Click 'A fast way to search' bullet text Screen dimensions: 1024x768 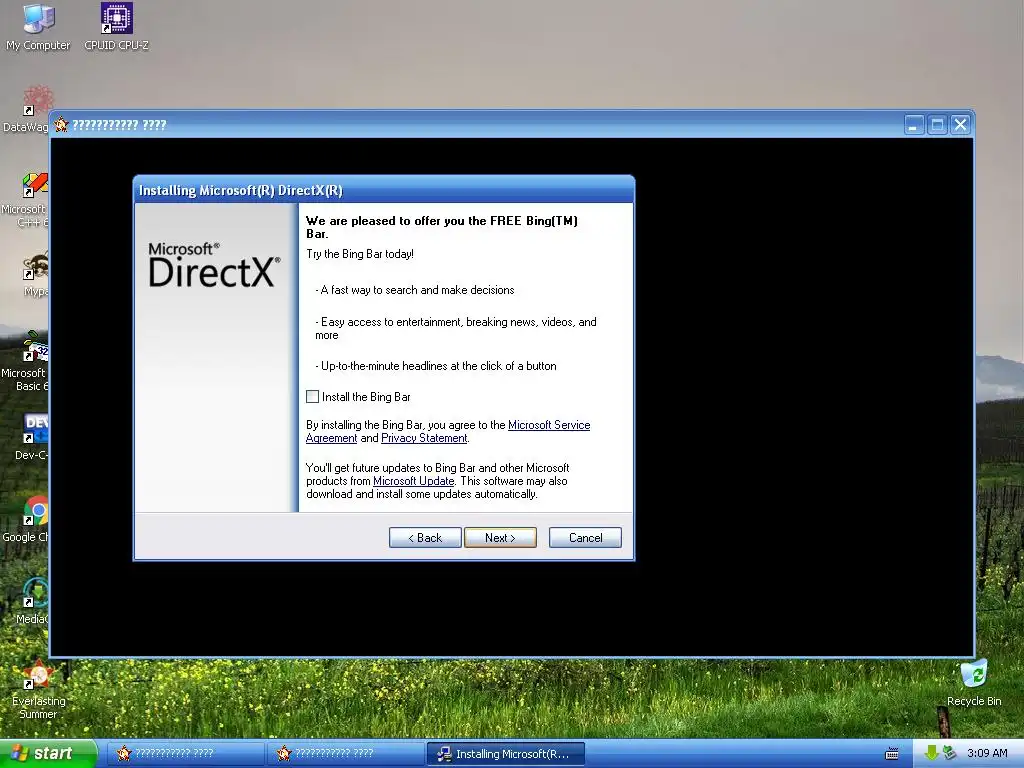point(415,290)
